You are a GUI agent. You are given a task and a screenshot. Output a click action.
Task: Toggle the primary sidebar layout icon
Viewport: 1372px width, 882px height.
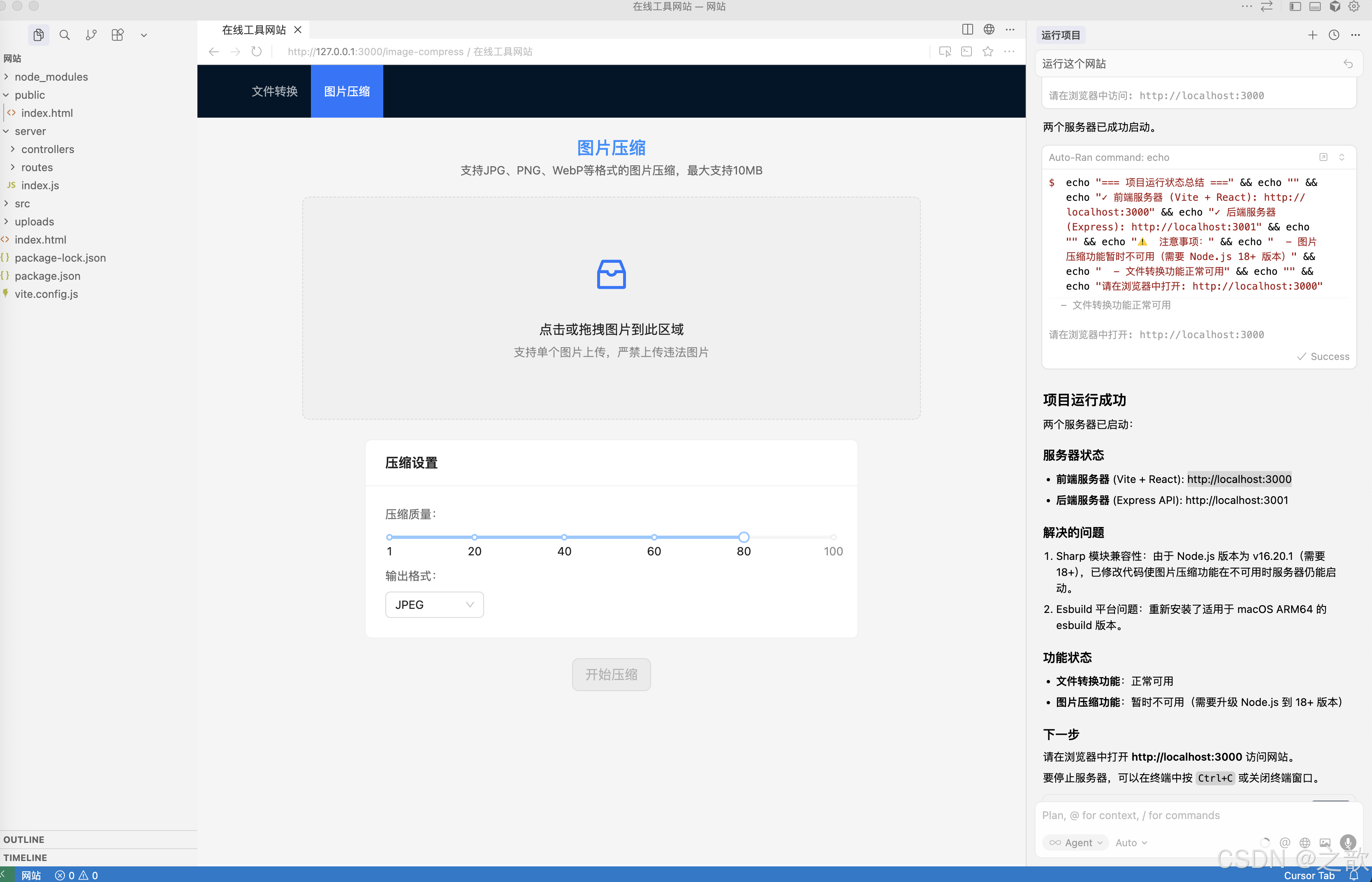(1295, 6)
